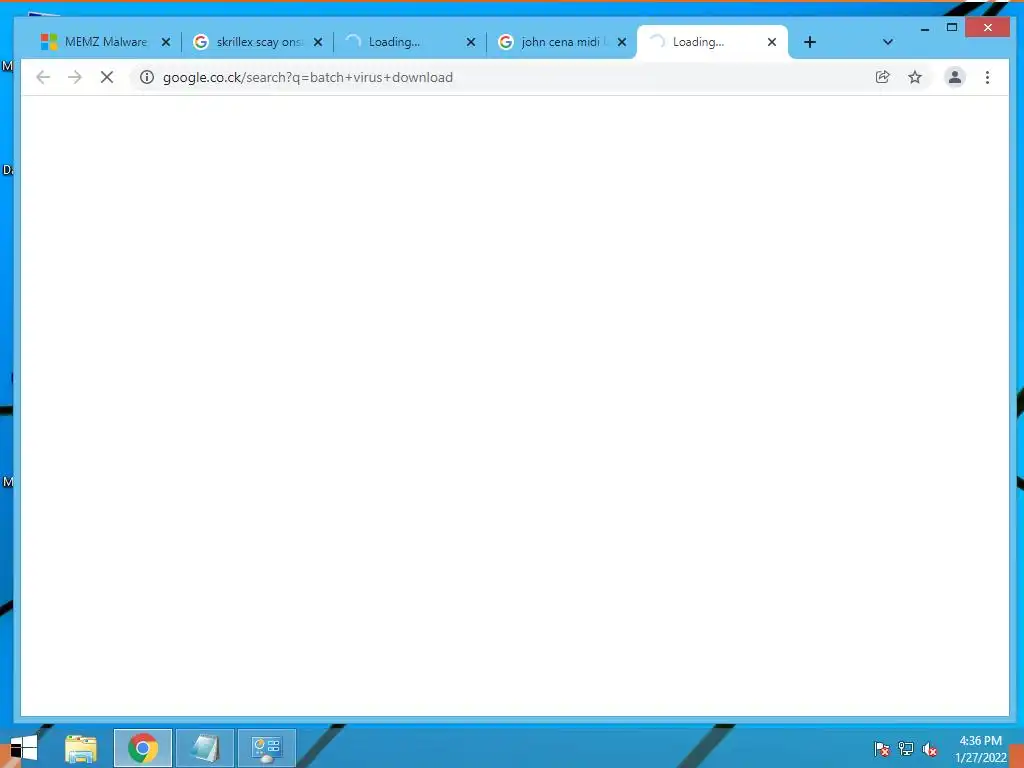
Task: Open the network tray icon
Action: (906, 749)
